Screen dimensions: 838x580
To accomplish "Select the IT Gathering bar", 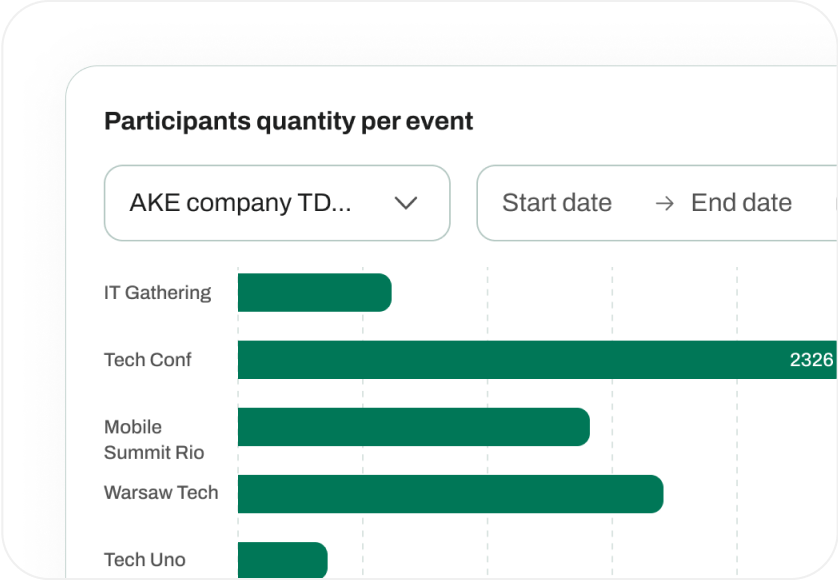I will 315,292.
